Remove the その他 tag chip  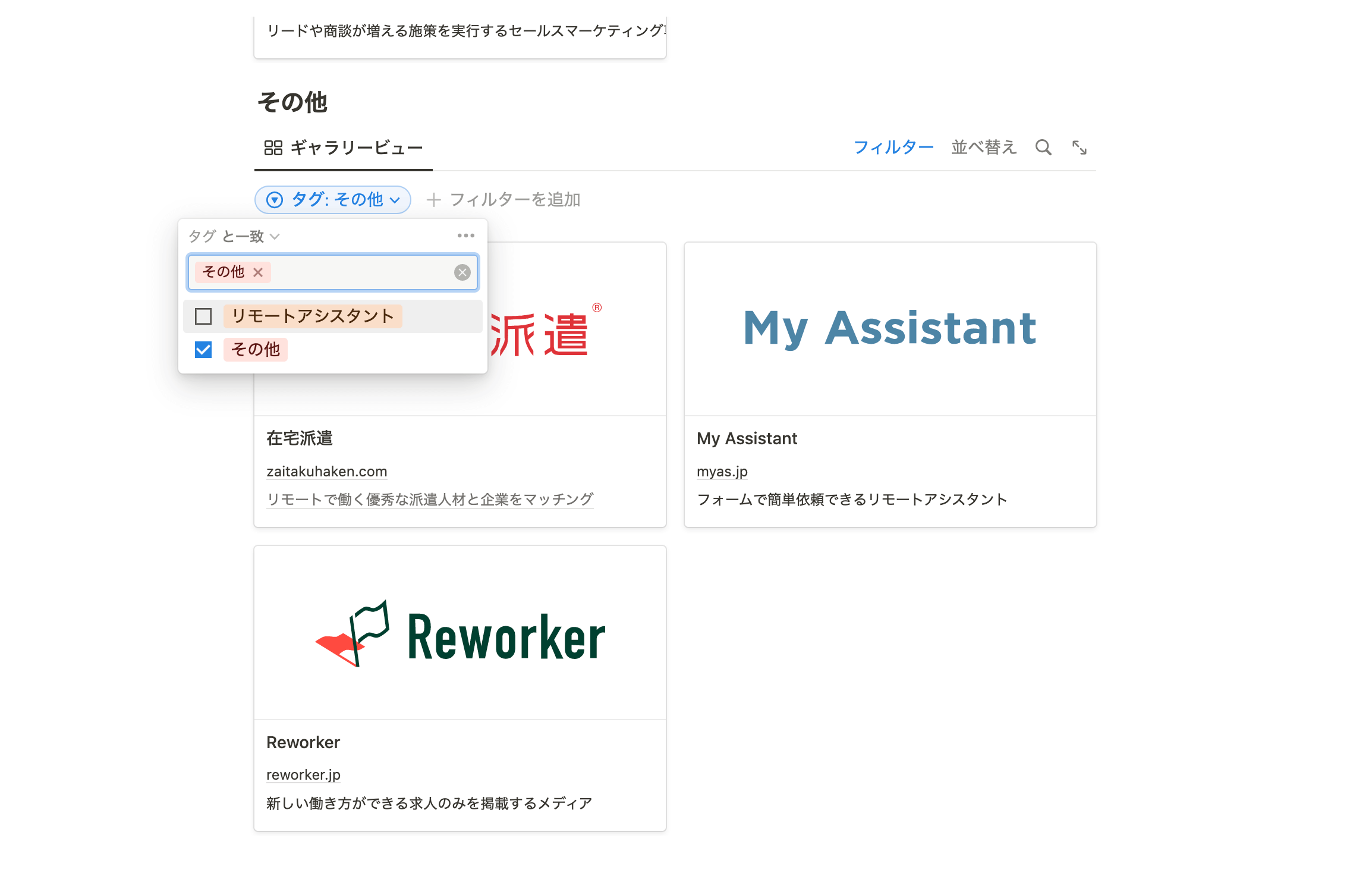(258, 272)
